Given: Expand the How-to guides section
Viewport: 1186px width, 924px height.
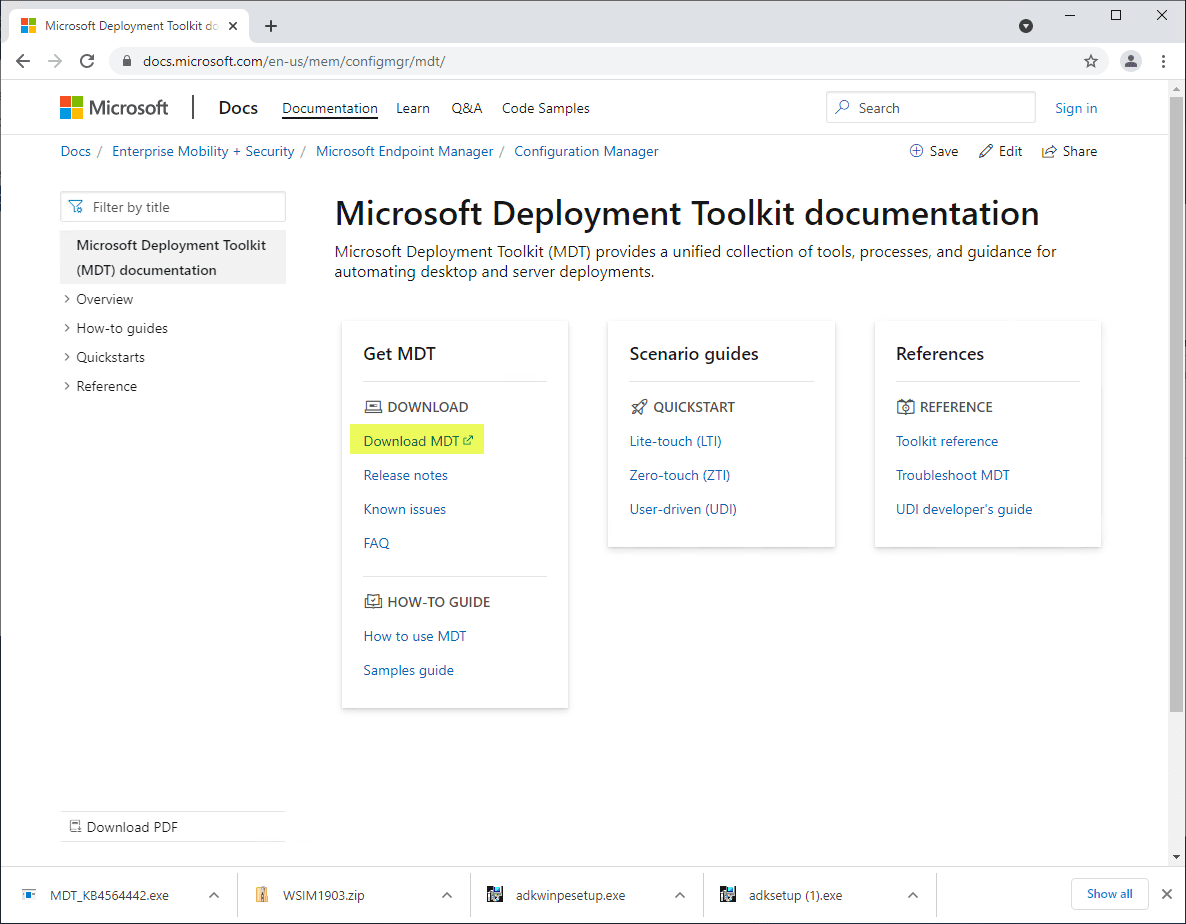Looking at the screenshot, I should (x=67, y=328).
